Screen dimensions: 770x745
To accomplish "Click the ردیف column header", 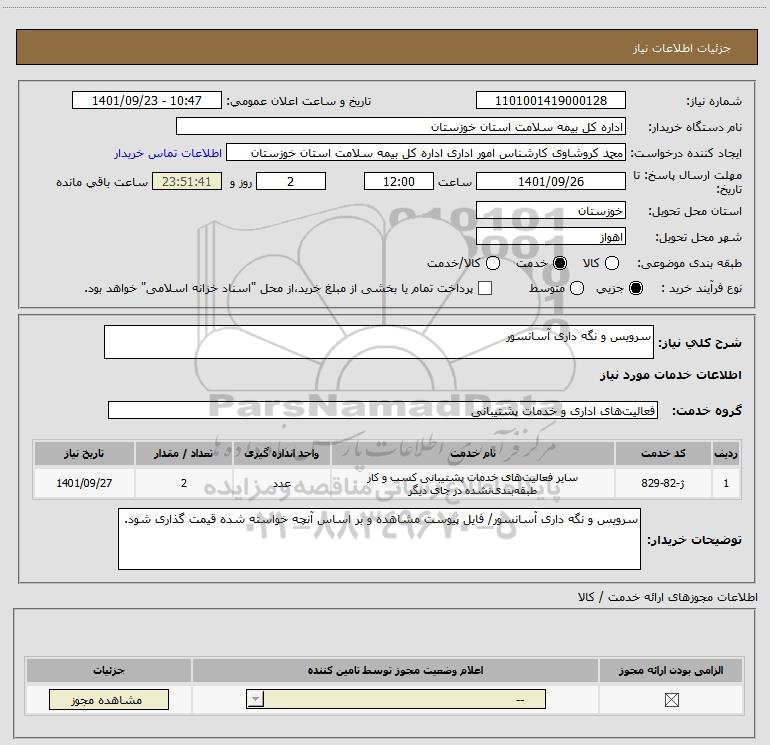I will click(726, 453).
